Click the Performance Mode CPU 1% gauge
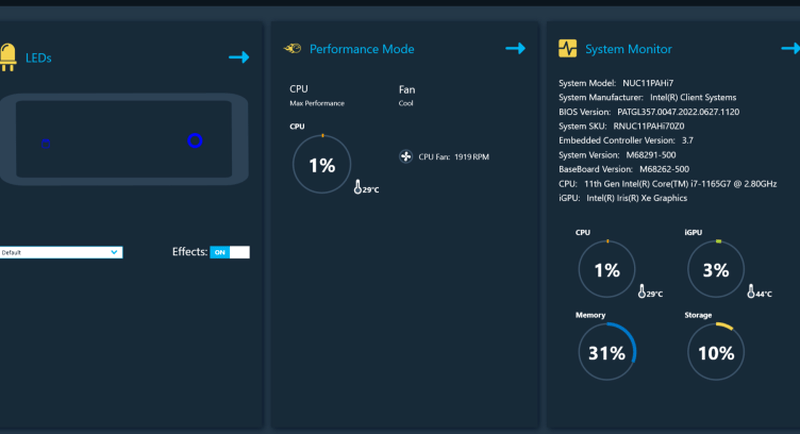 pos(322,164)
